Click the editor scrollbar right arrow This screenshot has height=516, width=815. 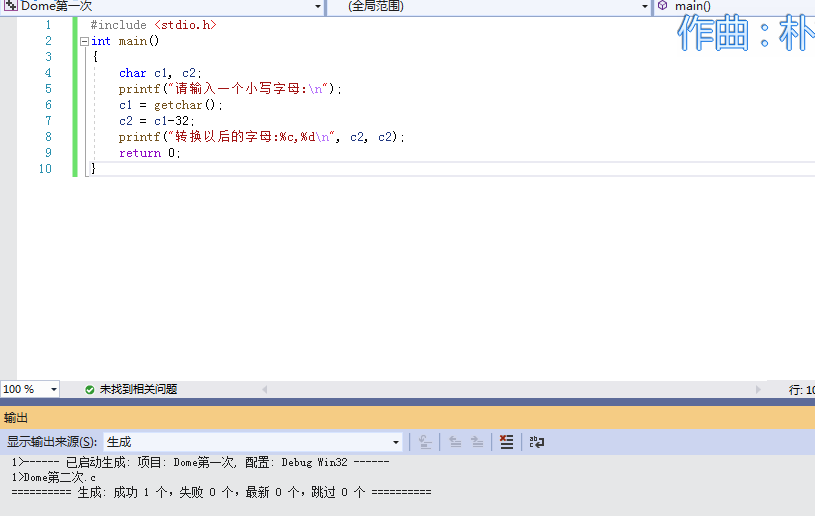click(758, 389)
